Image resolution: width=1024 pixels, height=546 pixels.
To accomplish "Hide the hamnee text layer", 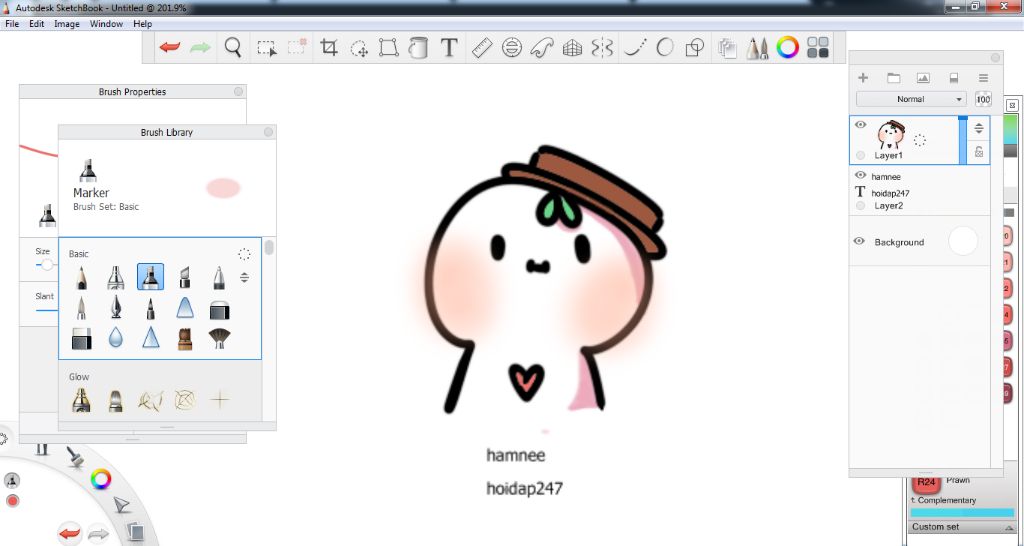I will point(860,176).
